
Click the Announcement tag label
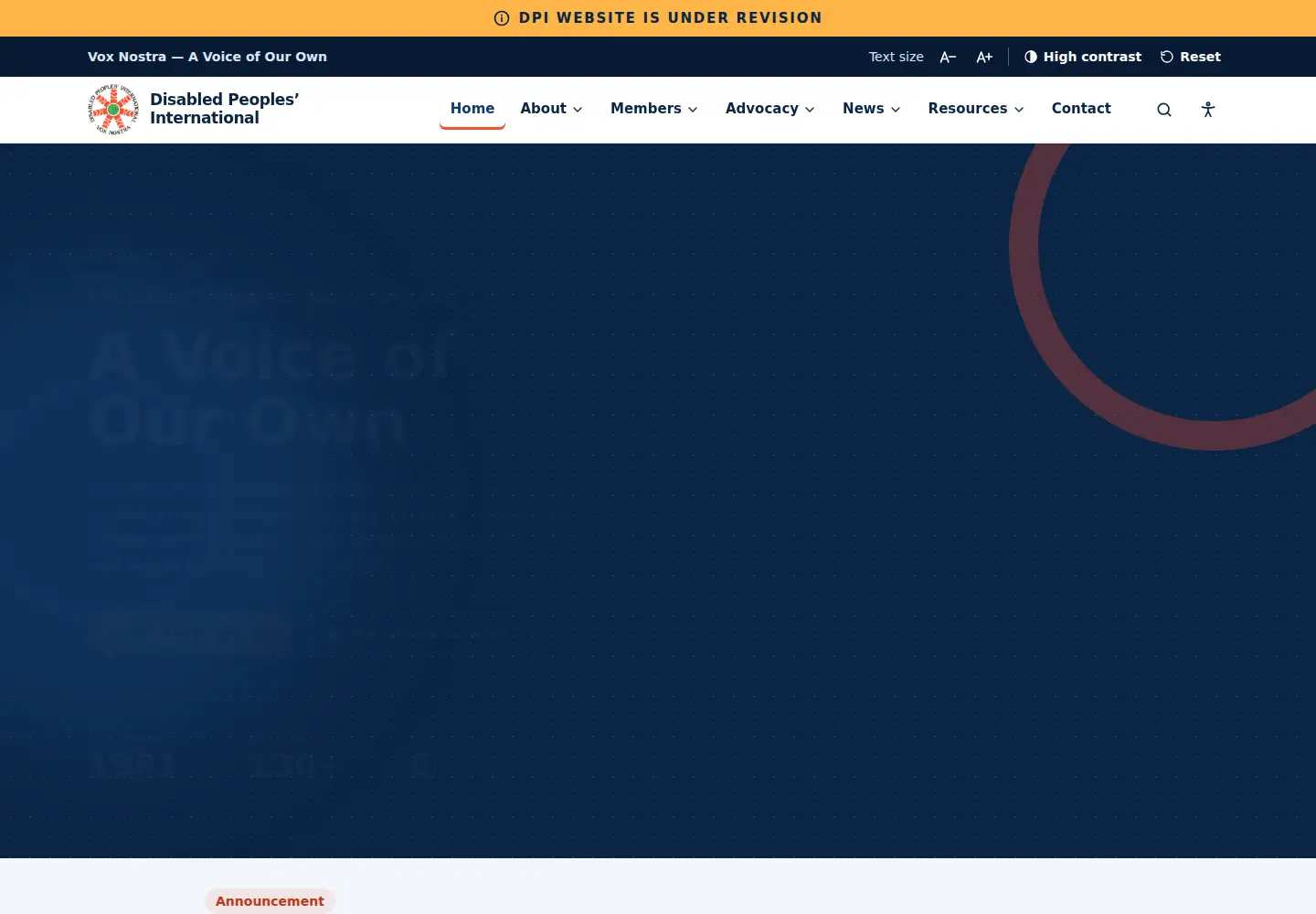click(270, 901)
